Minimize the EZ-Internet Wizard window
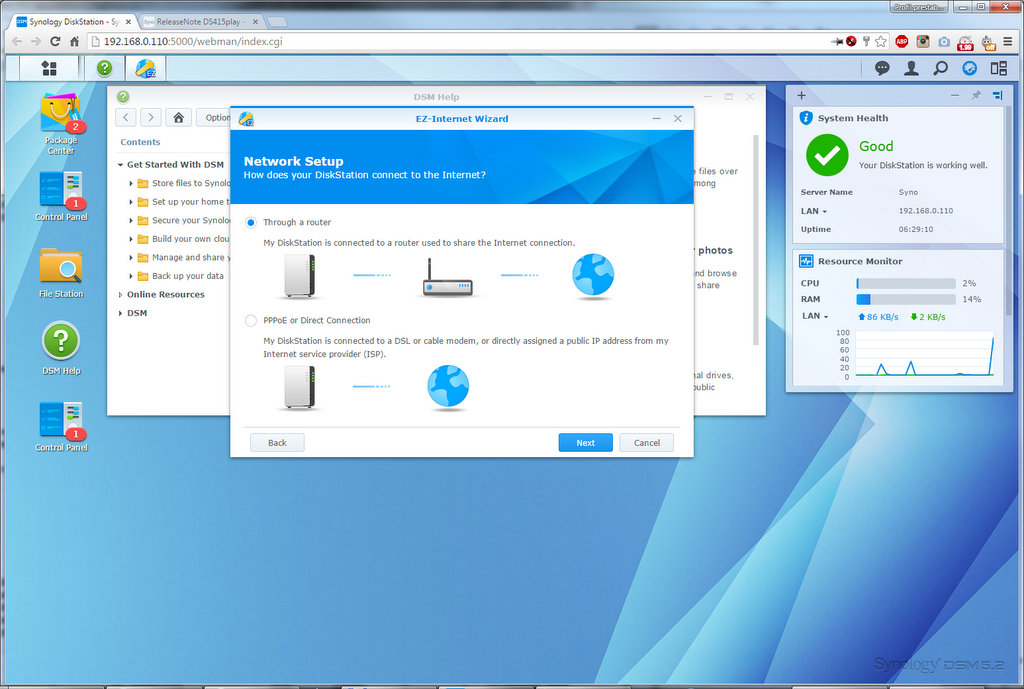The image size is (1024, 689). [x=656, y=118]
